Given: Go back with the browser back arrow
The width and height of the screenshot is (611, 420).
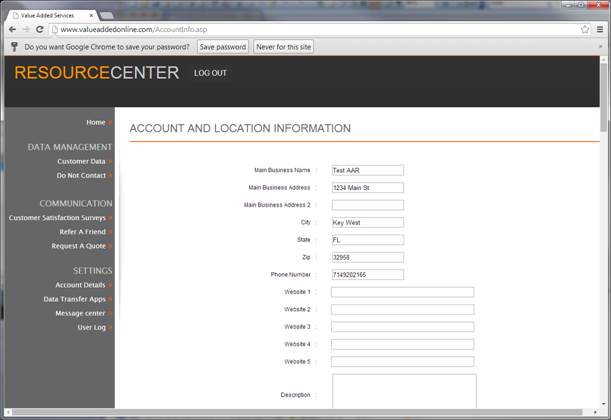Looking at the screenshot, I should coord(12,29).
